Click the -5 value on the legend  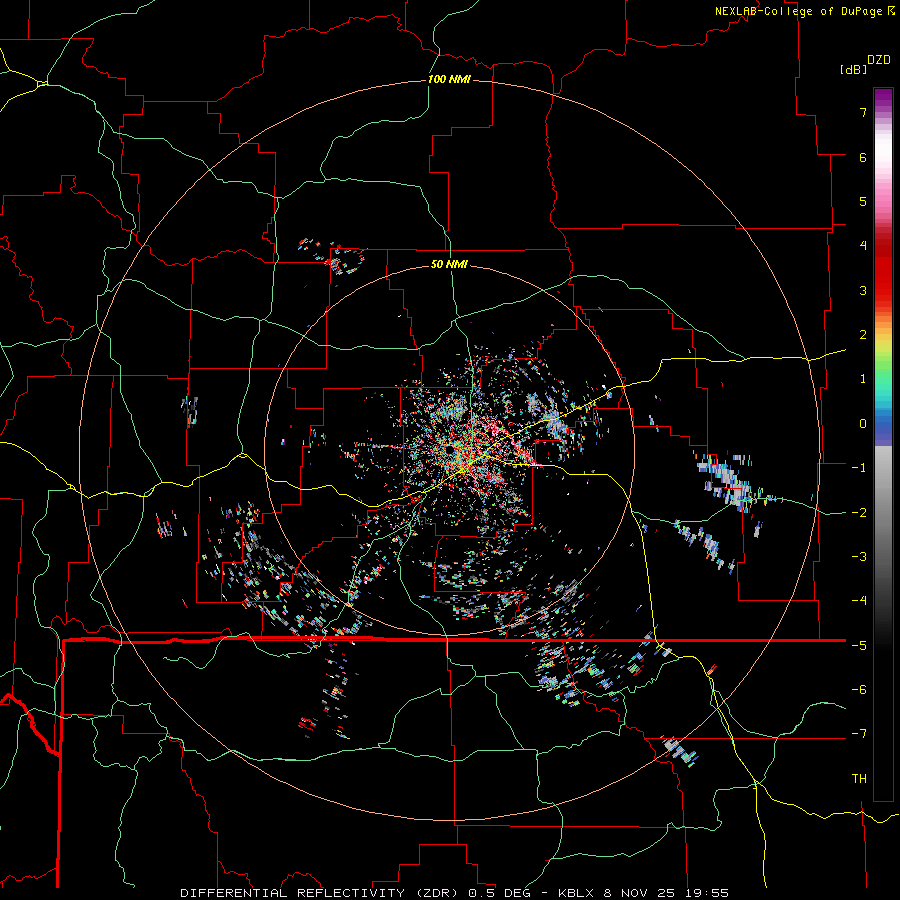(859, 646)
